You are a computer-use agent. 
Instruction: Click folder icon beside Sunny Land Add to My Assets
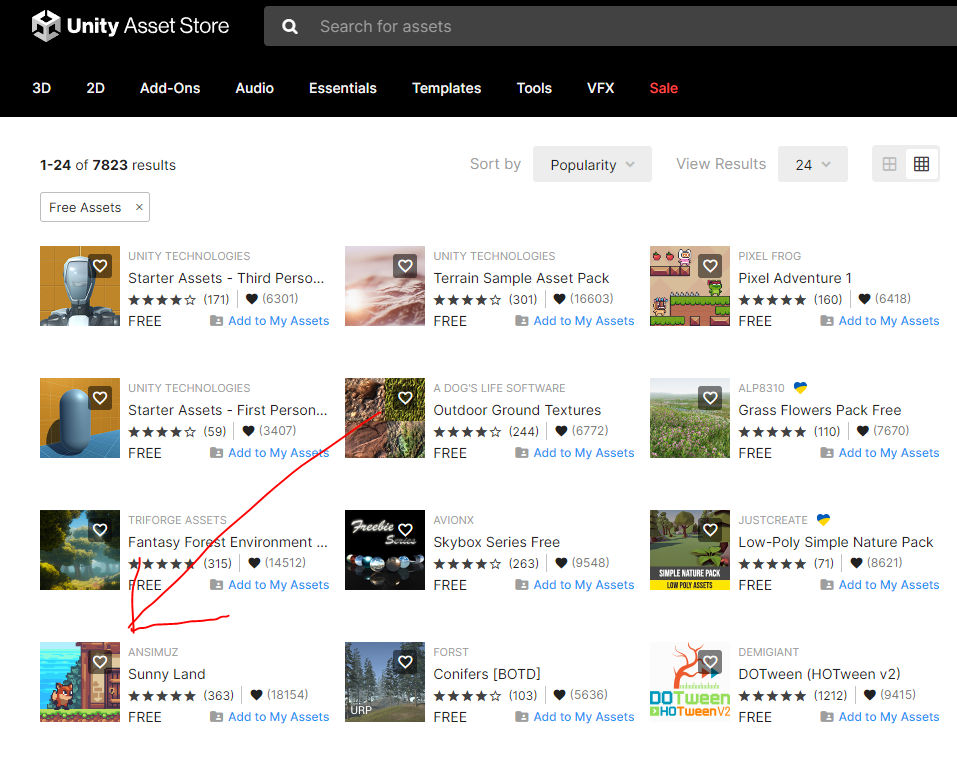click(x=217, y=716)
